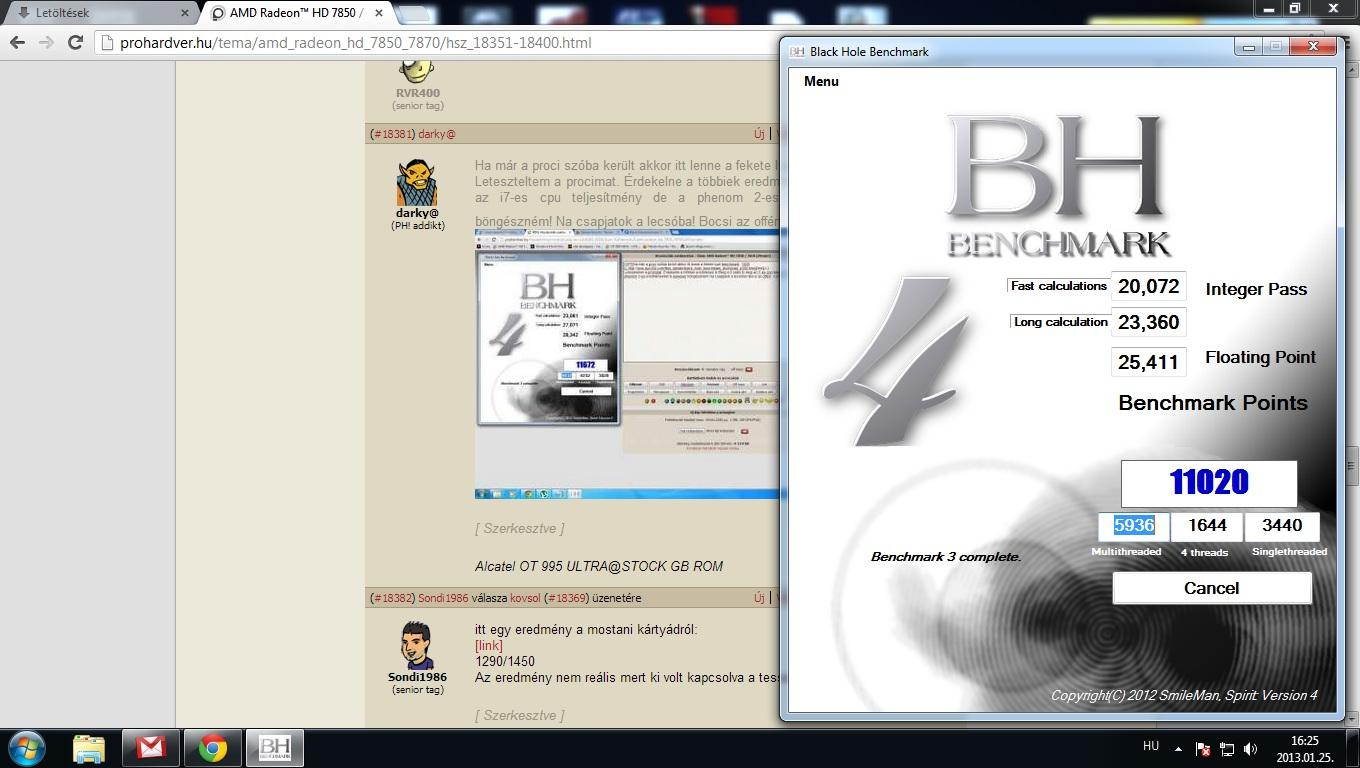Open darky@ link in post #18381 header
1360x768 pixels.
[x=437, y=134]
